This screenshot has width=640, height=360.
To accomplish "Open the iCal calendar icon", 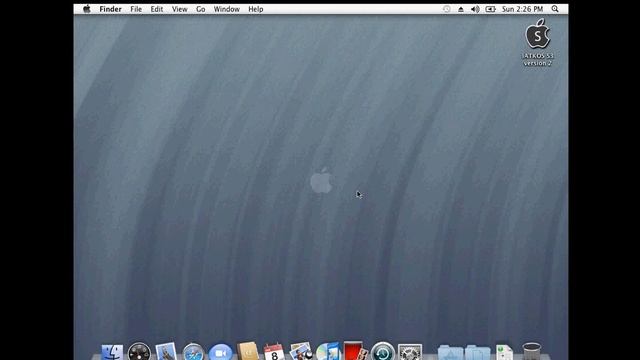I will click(x=274, y=352).
